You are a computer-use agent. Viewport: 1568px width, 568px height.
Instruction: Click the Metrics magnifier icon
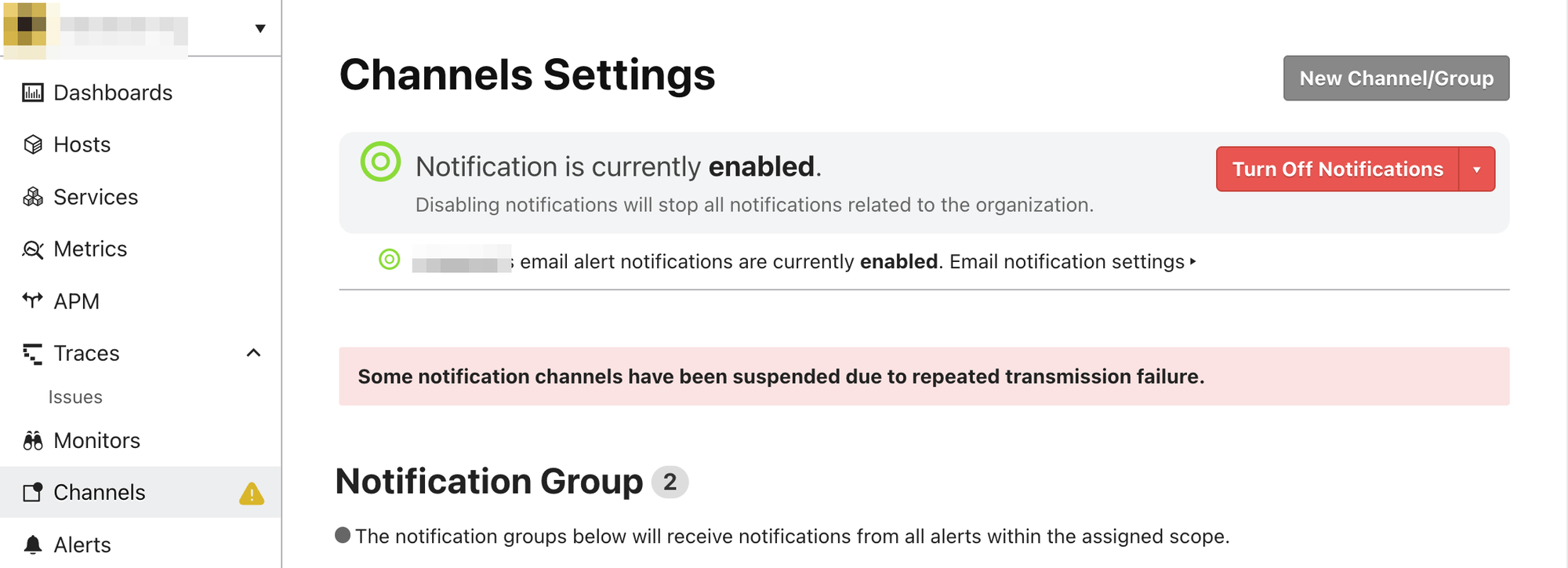33,249
